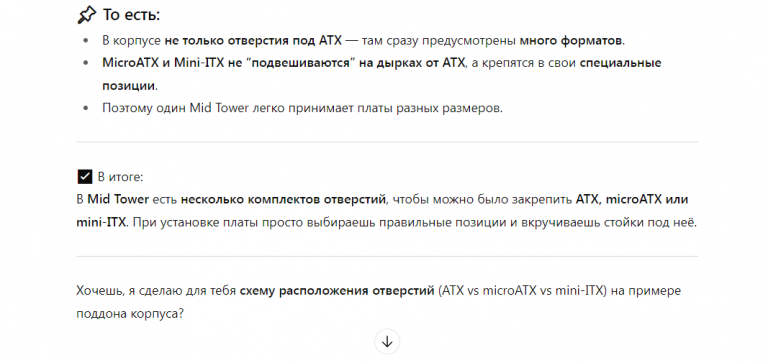Click bullet 'Поэтому один Mid Tower легко принимает'

tap(302, 108)
